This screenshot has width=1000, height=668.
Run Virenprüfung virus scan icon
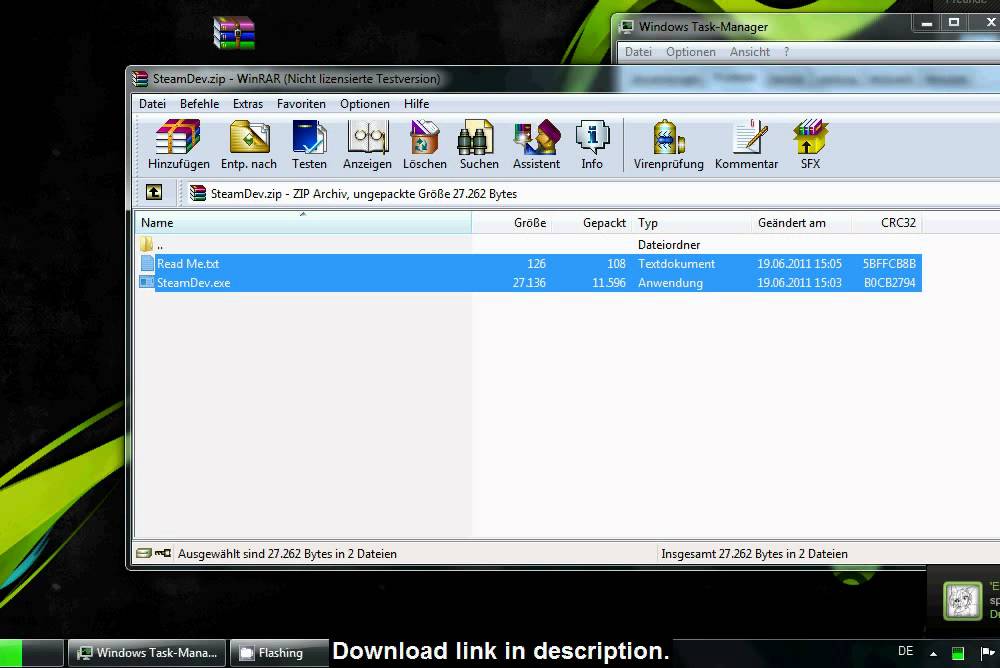pyautogui.click(x=668, y=144)
